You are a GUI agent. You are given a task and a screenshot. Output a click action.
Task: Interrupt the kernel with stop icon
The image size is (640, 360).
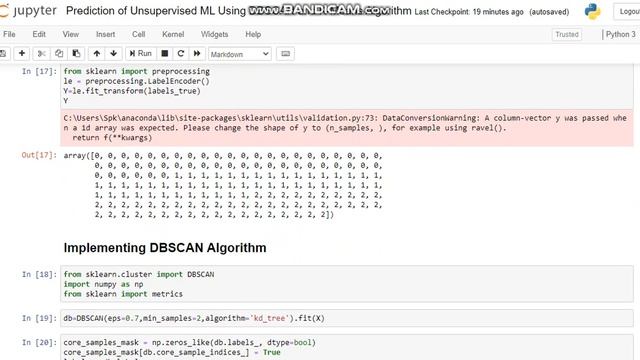coord(164,53)
